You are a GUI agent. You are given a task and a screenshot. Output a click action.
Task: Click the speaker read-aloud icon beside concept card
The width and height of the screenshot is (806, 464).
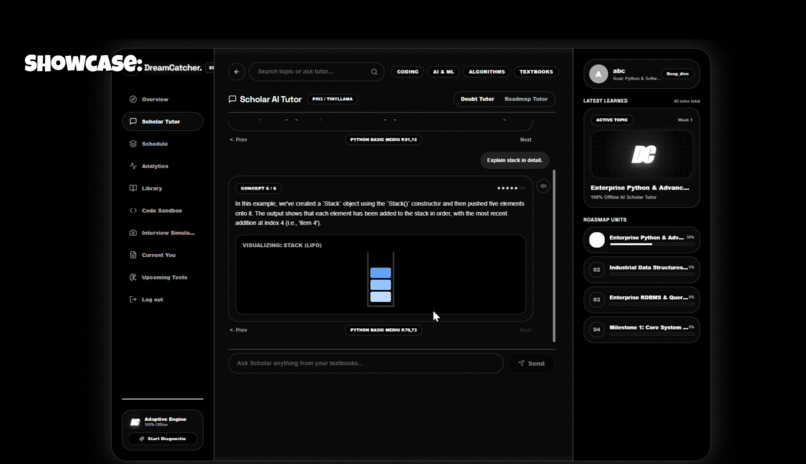pos(543,186)
